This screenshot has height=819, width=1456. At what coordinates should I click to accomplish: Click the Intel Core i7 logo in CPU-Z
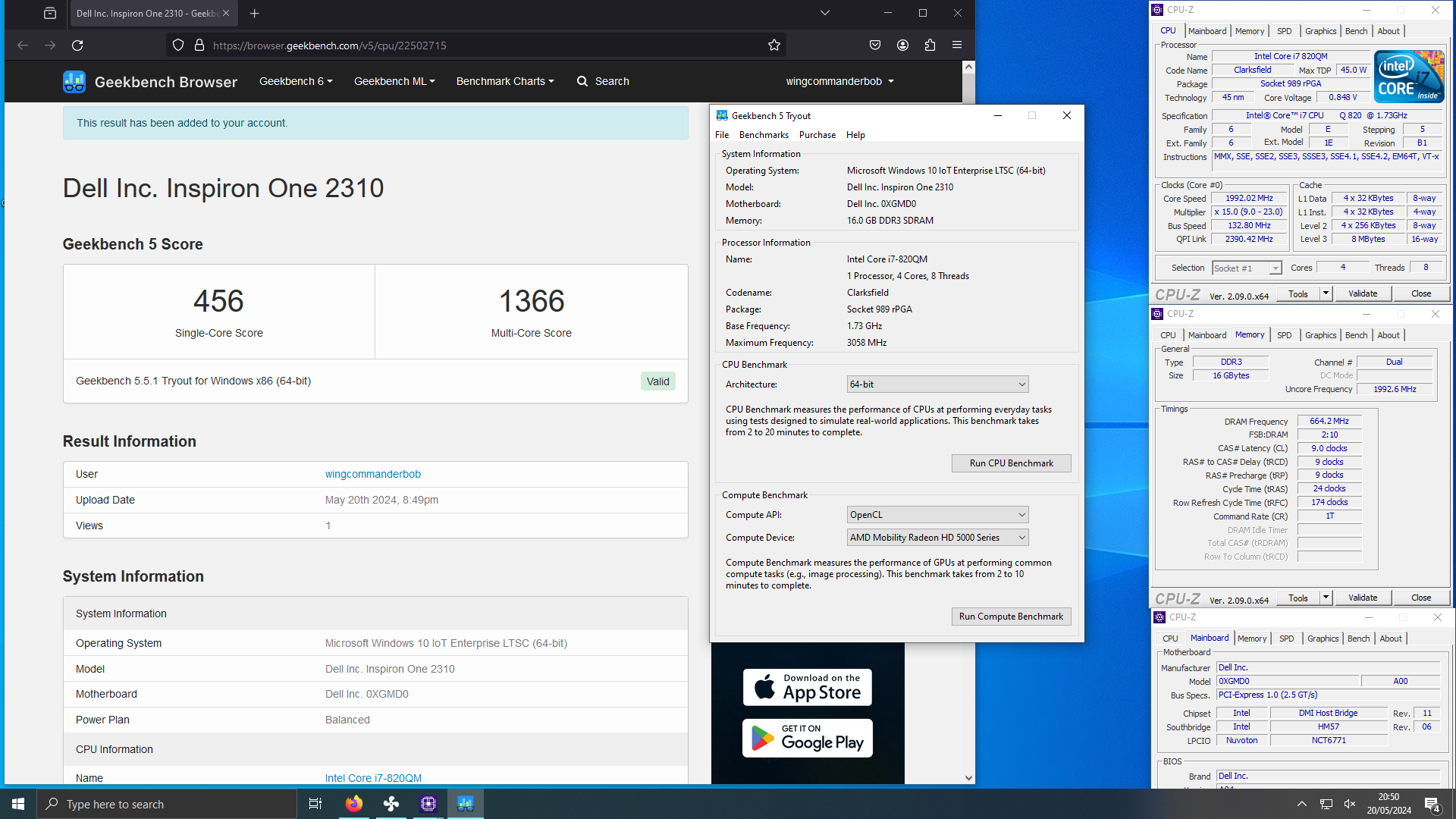(1409, 77)
